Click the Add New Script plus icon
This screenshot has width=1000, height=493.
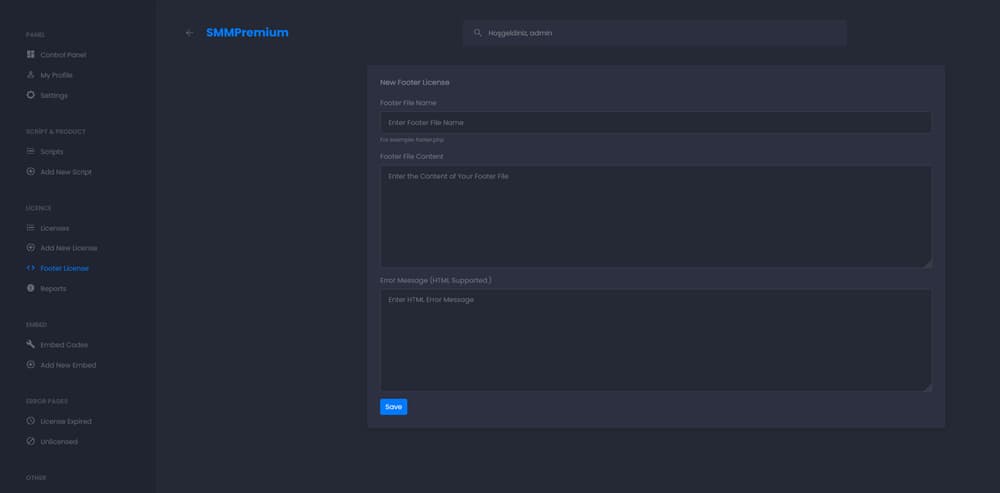click(x=31, y=172)
